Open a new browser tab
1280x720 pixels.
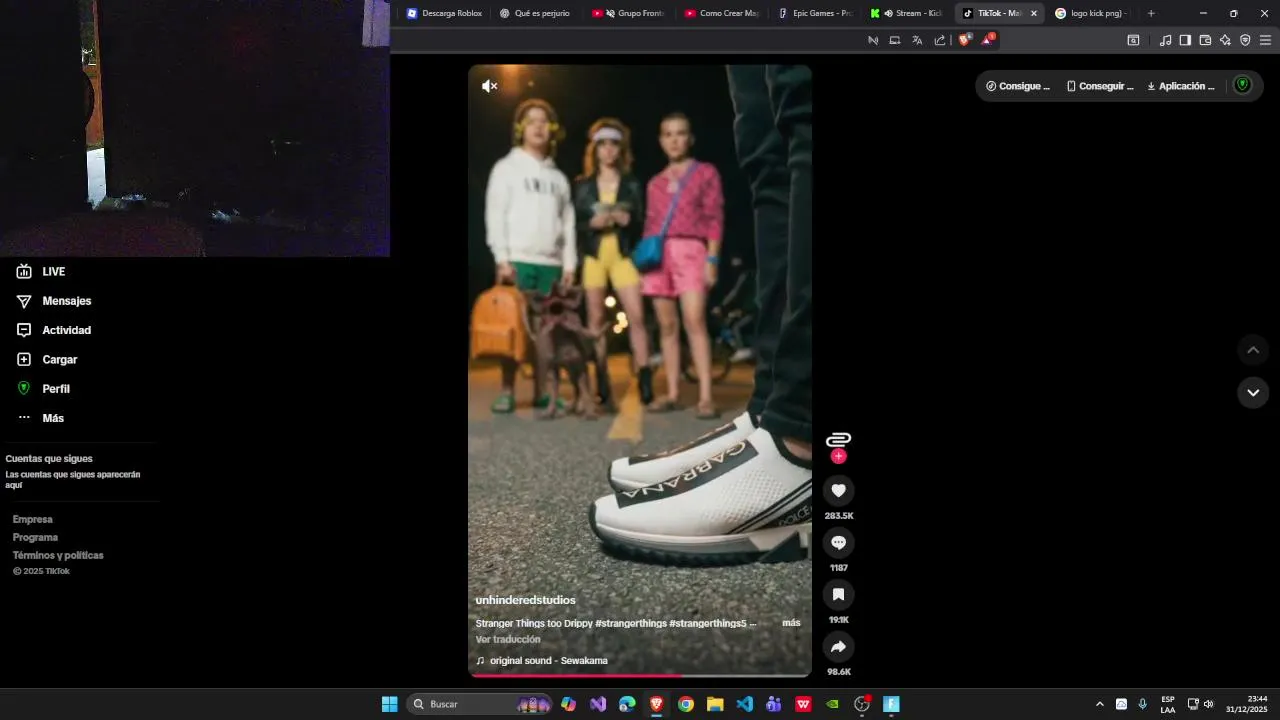tap(1151, 13)
